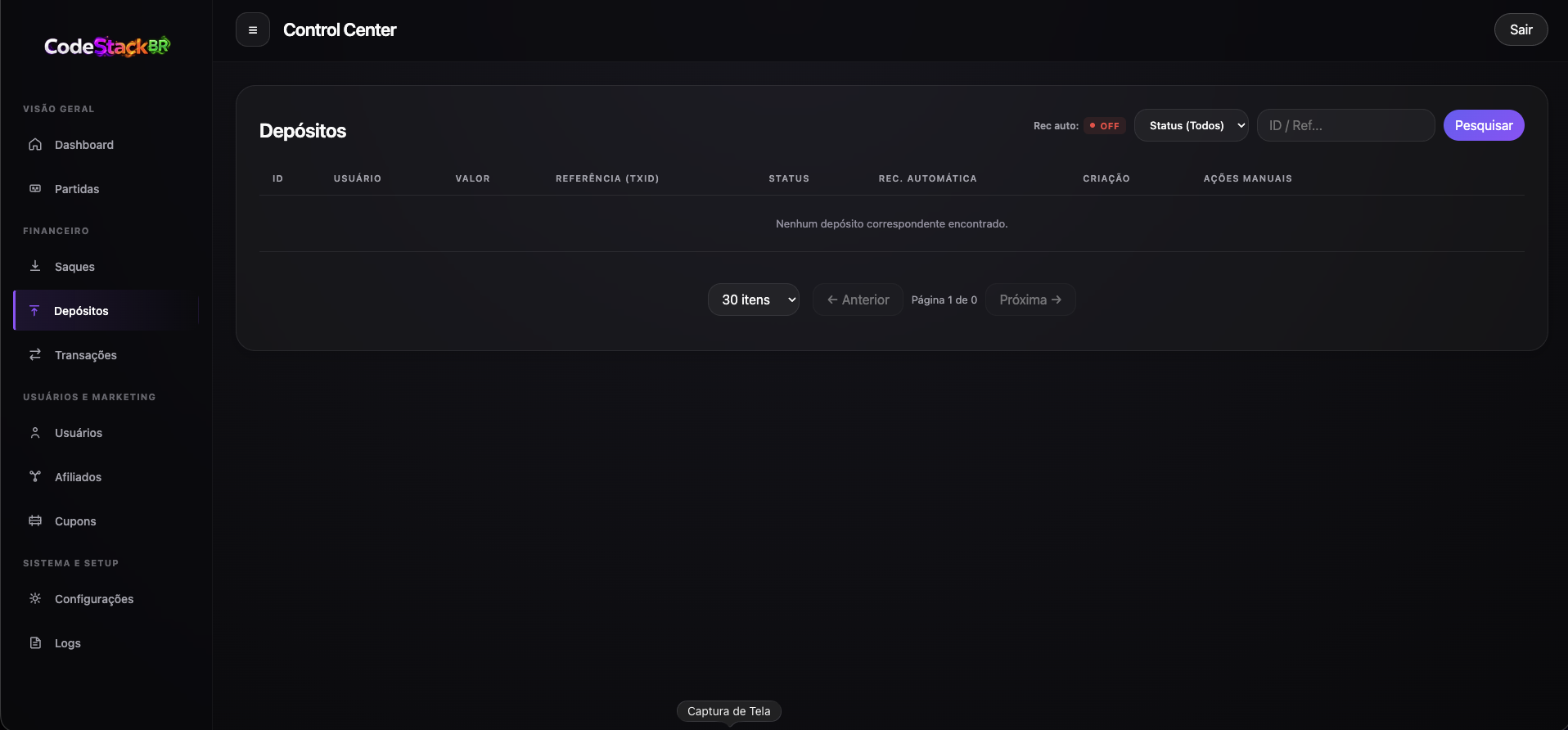Click the Sair logout button

1521,29
